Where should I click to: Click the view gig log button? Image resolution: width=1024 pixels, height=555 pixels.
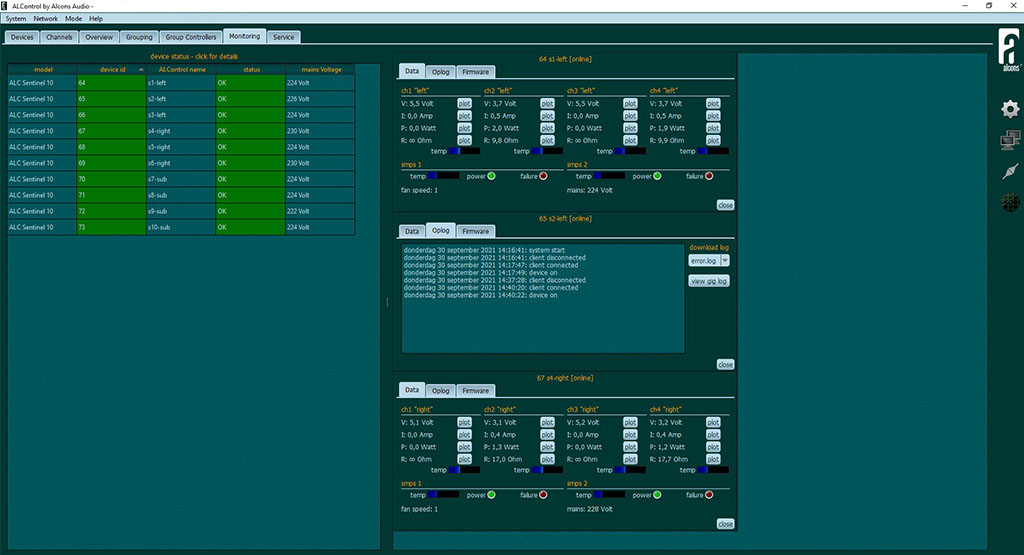point(709,281)
